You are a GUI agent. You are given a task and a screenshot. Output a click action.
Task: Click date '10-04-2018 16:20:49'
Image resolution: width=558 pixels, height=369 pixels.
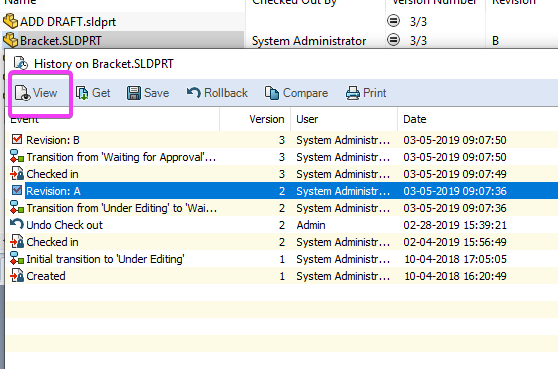[x=455, y=276]
